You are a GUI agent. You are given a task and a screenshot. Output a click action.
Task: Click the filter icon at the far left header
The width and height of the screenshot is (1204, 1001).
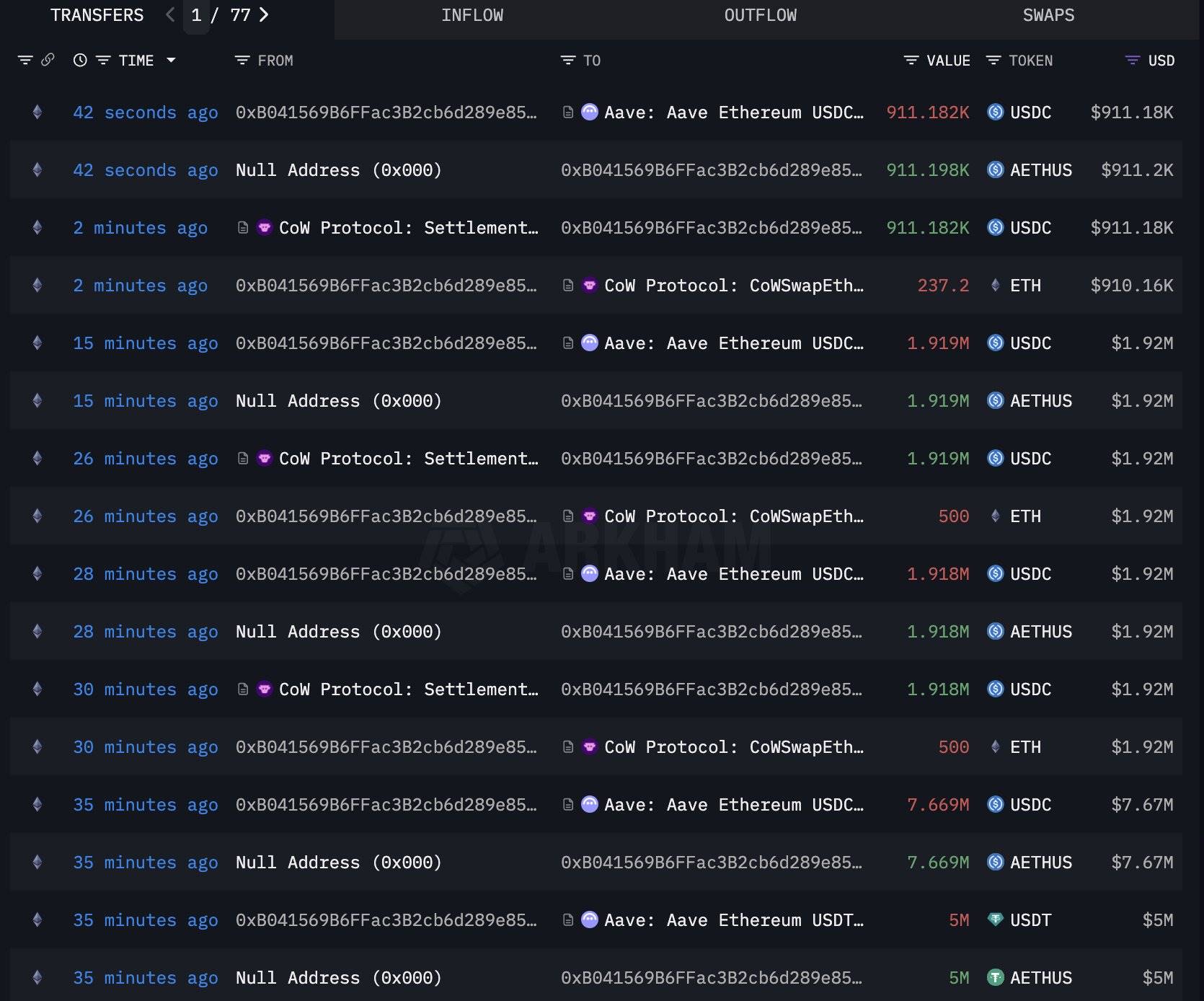click(26, 60)
